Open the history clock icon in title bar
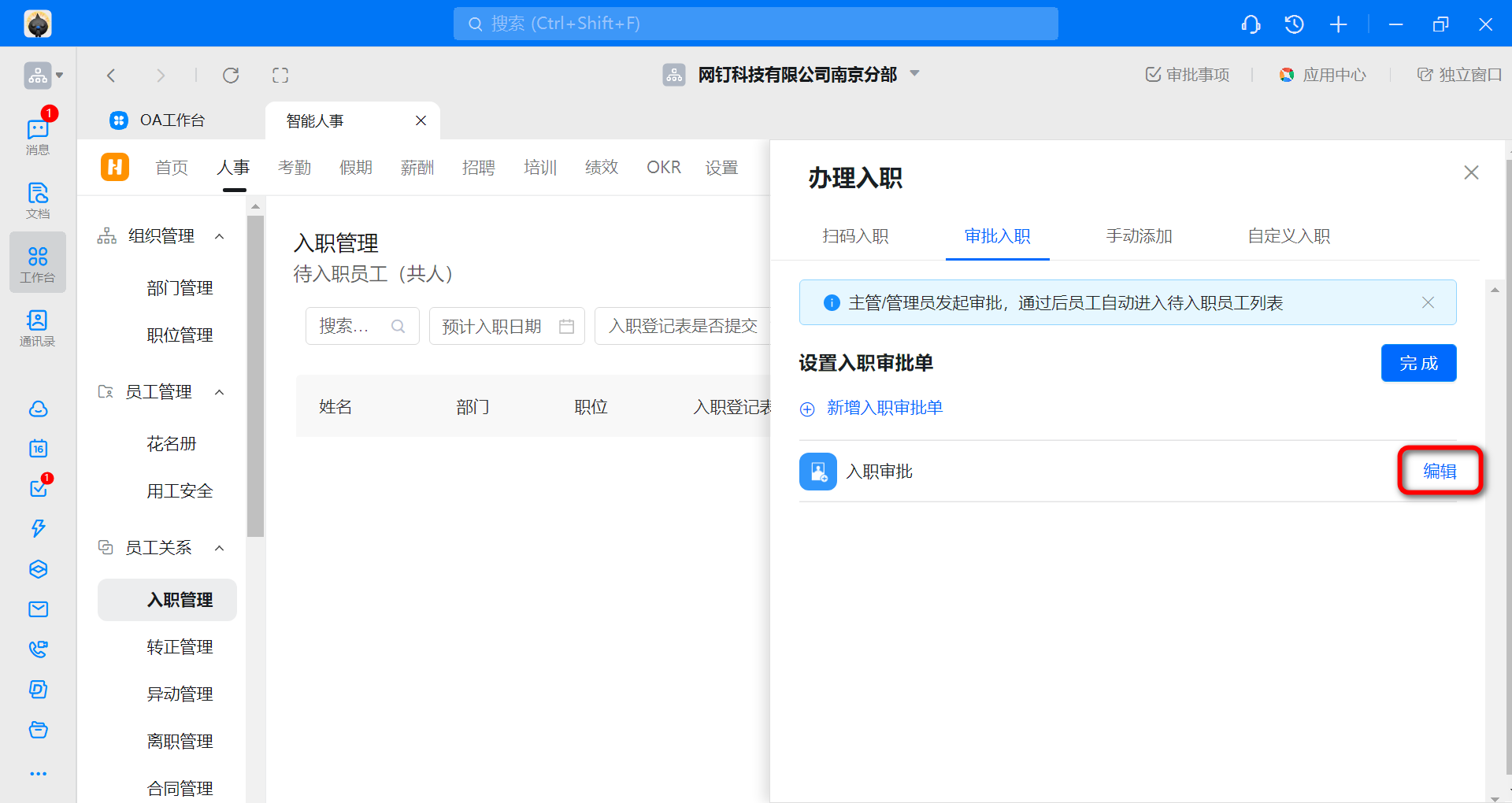Screen dimensions: 1512x803 point(1294,24)
